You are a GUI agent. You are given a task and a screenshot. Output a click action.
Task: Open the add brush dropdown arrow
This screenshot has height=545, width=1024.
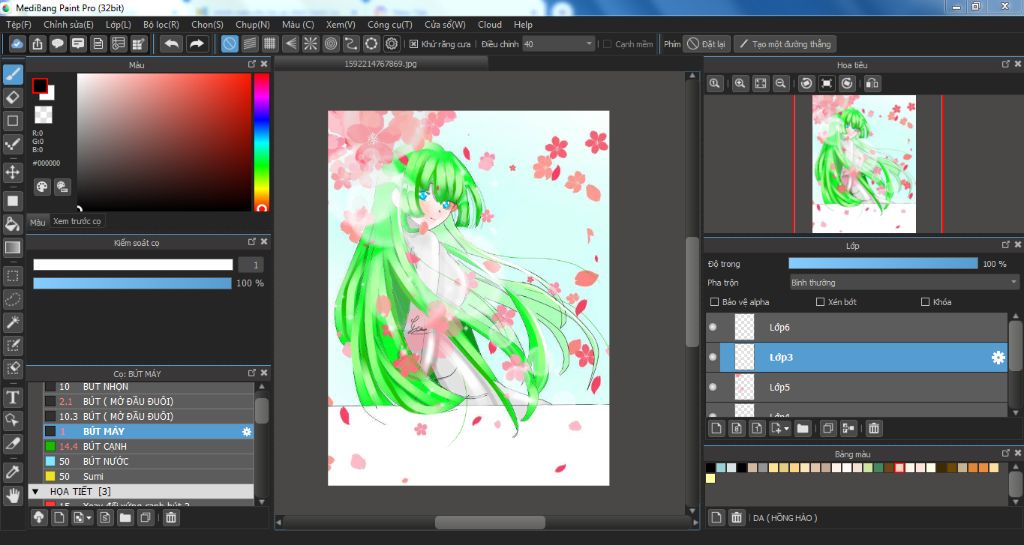tap(89, 518)
